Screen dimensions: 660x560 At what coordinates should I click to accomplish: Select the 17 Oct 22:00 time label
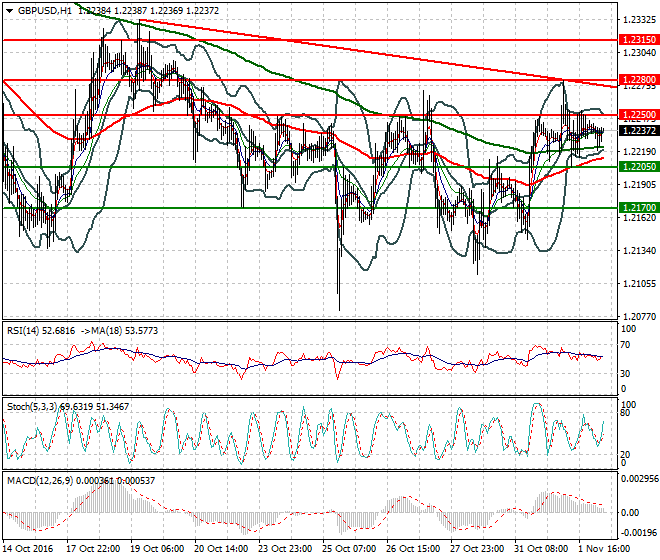point(93,549)
